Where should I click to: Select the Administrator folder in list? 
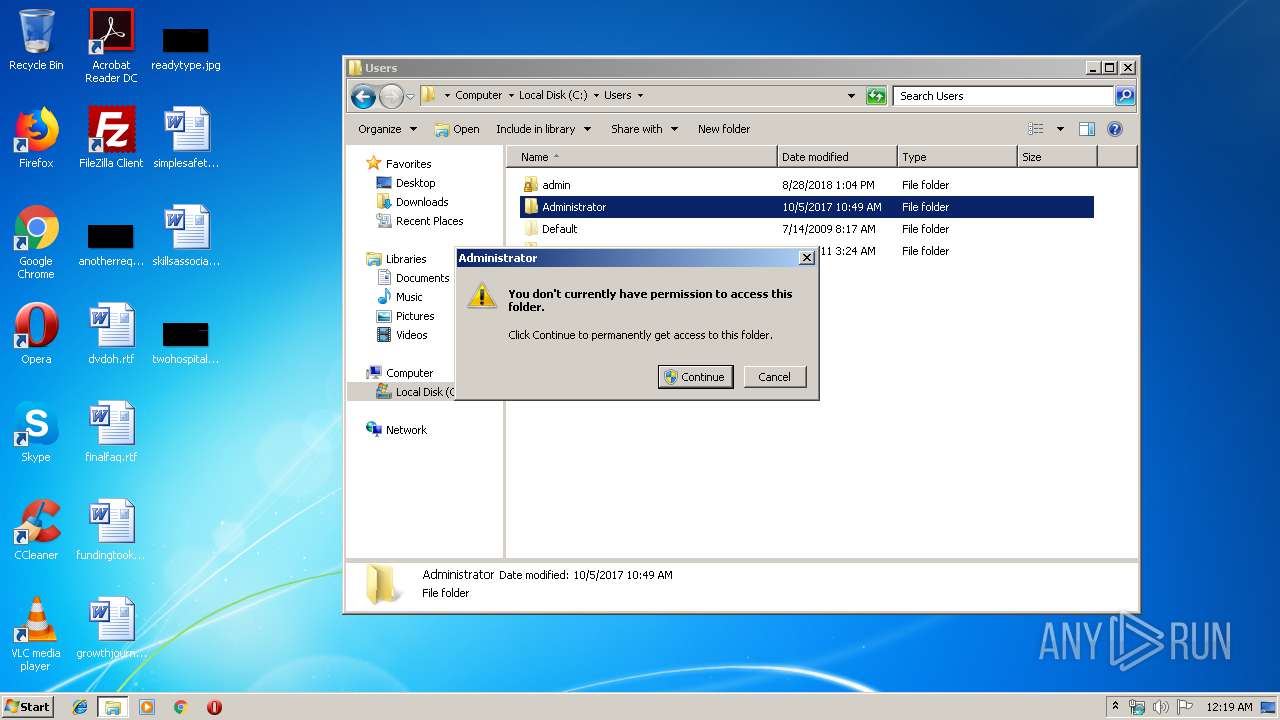coord(807,207)
